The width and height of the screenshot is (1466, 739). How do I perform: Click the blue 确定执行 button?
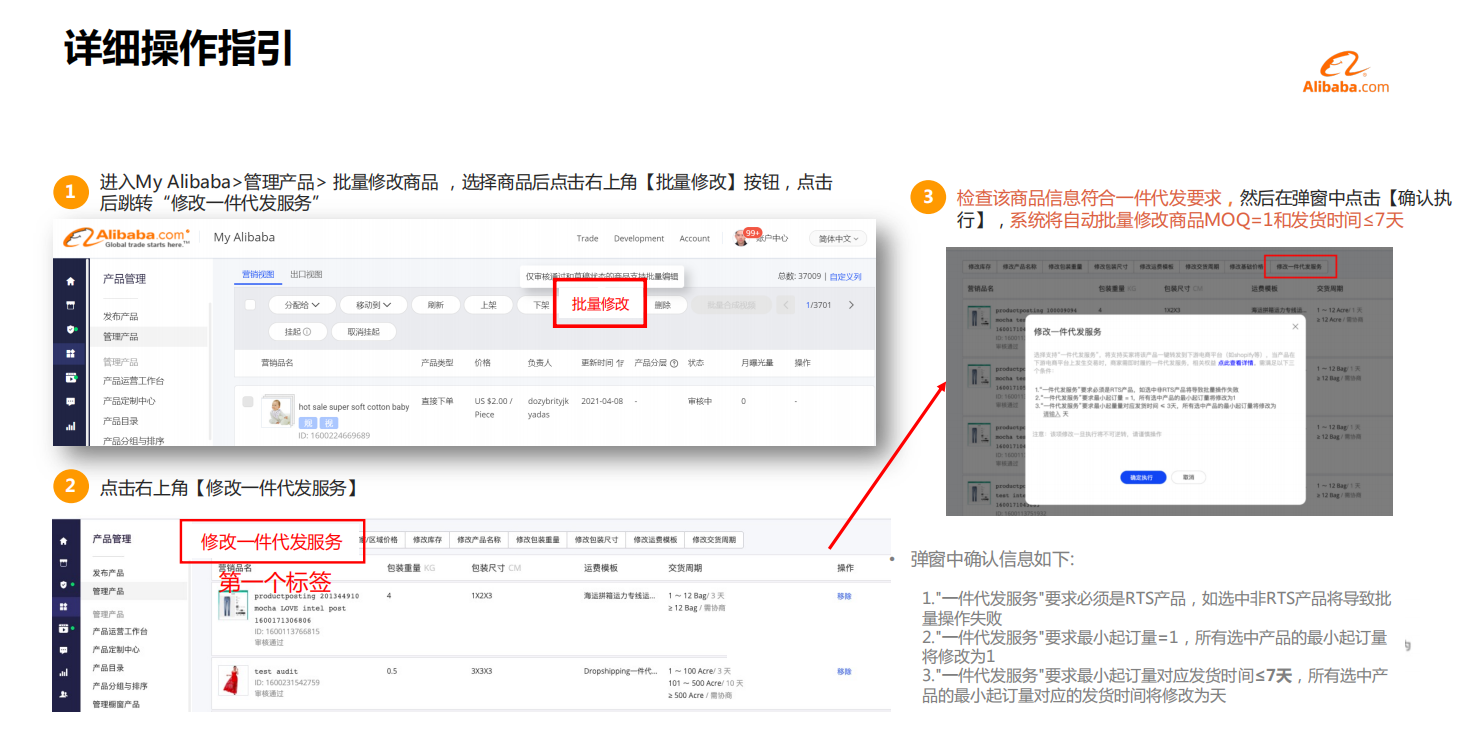click(1141, 478)
